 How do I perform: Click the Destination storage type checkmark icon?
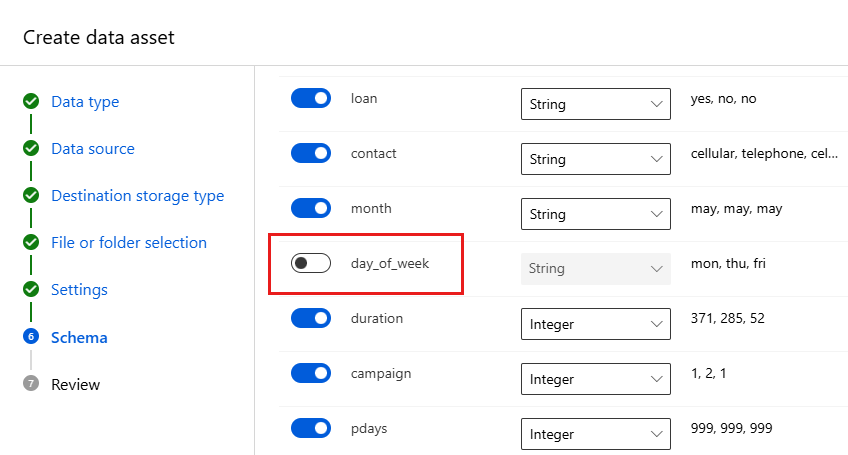(x=31, y=196)
